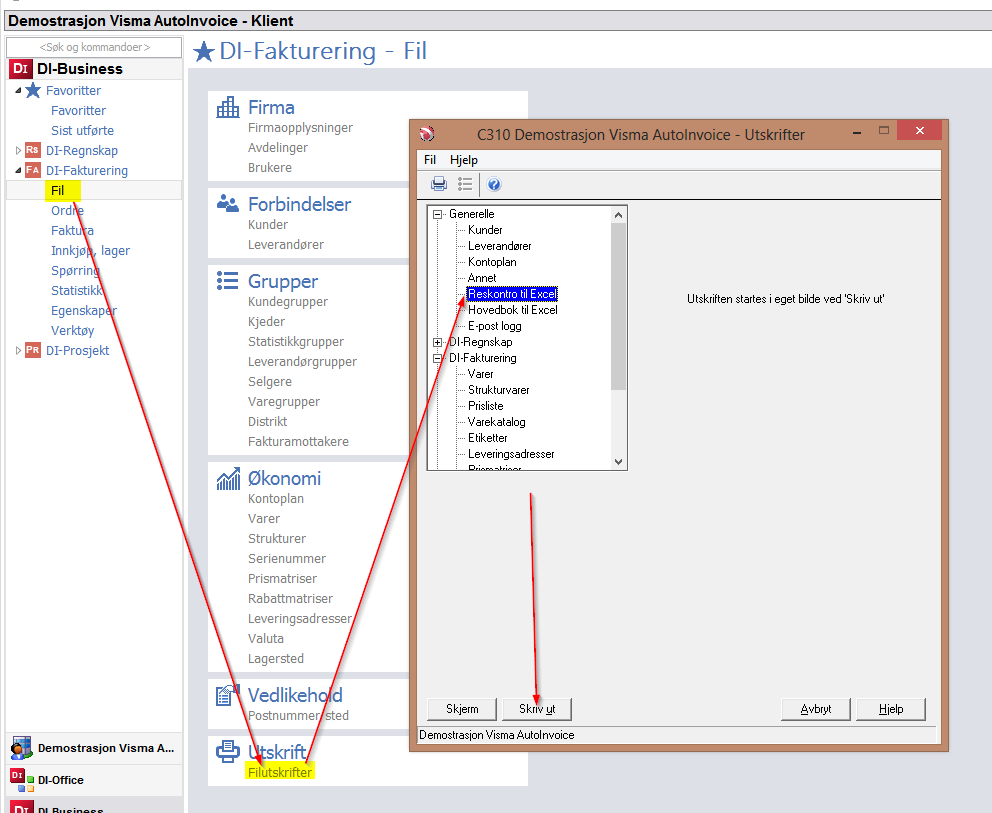Open Fakturamottakere under Grupper
Viewport: 992px width, 813px height.
tap(298, 442)
